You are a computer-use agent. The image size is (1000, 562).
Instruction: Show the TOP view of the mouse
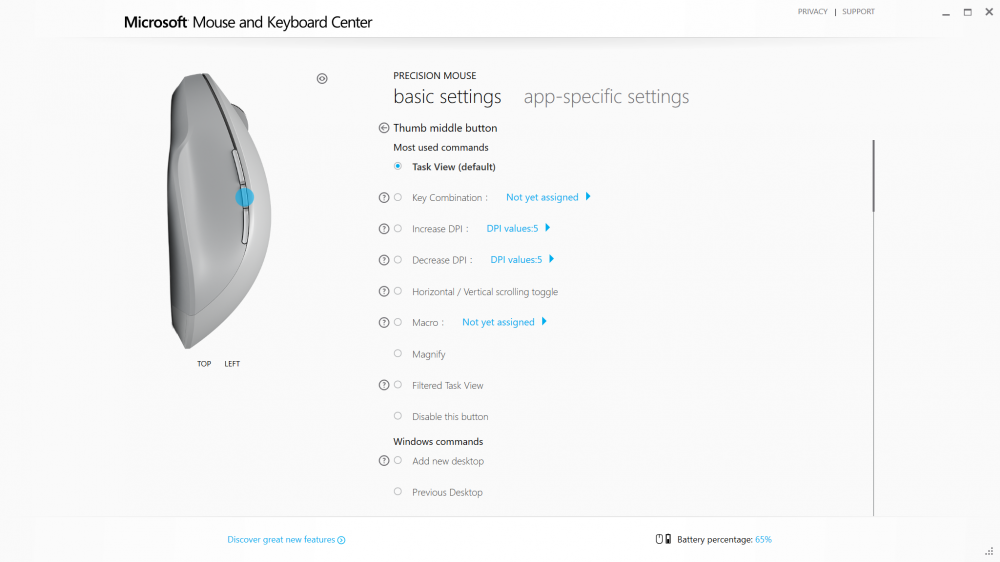(204, 364)
